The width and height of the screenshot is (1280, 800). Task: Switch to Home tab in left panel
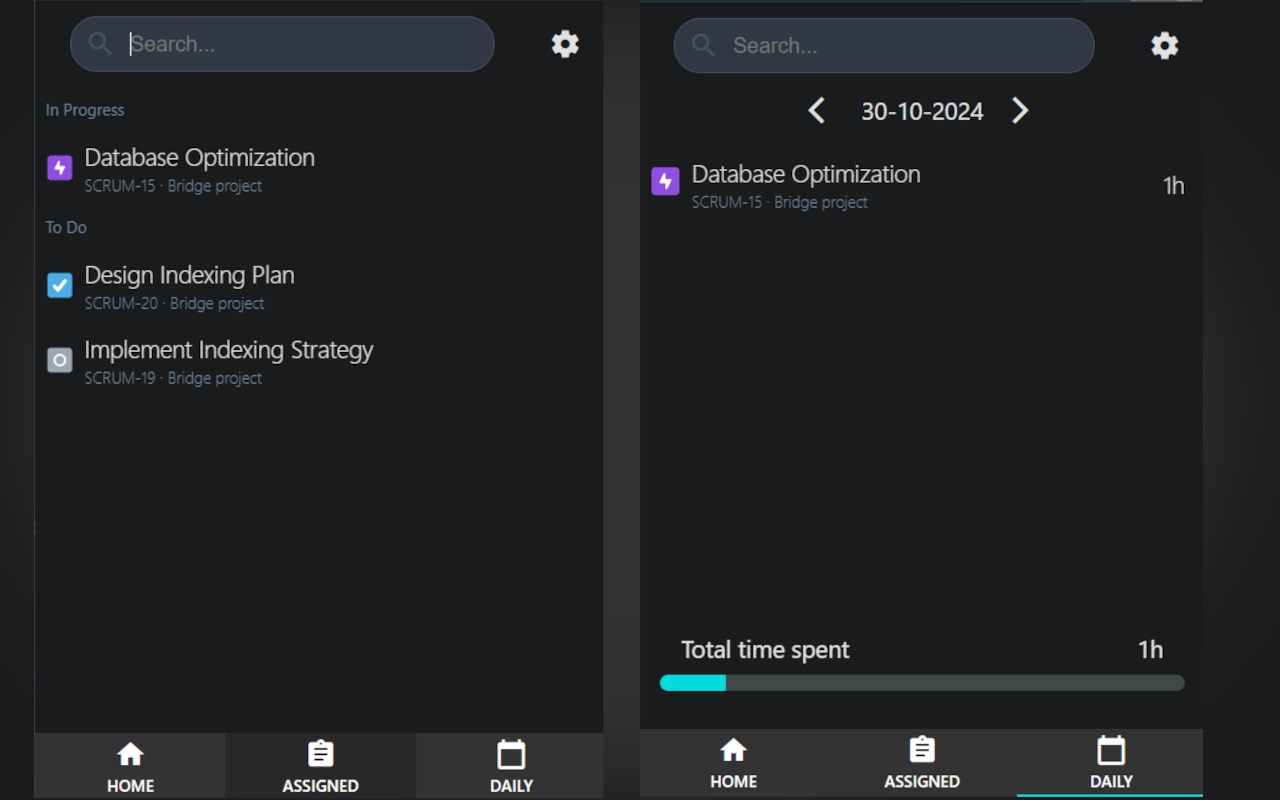click(130, 767)
